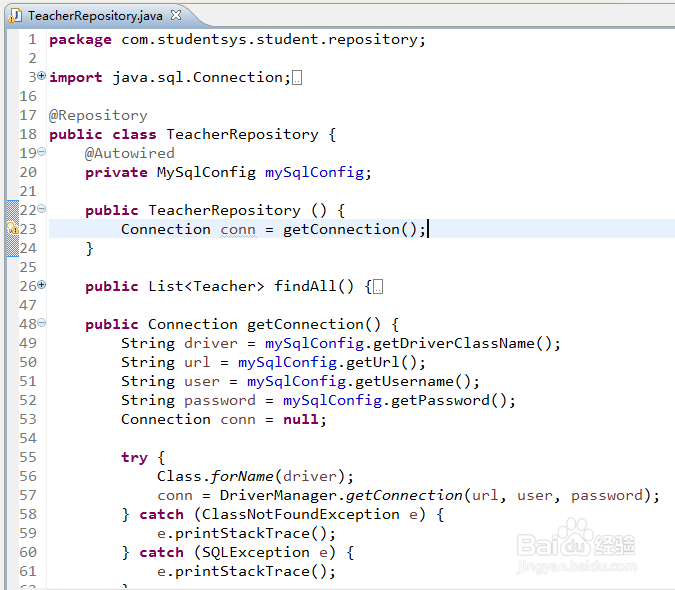Click DriverManager on line 57
675x590 pixels.
click(278, 495)
